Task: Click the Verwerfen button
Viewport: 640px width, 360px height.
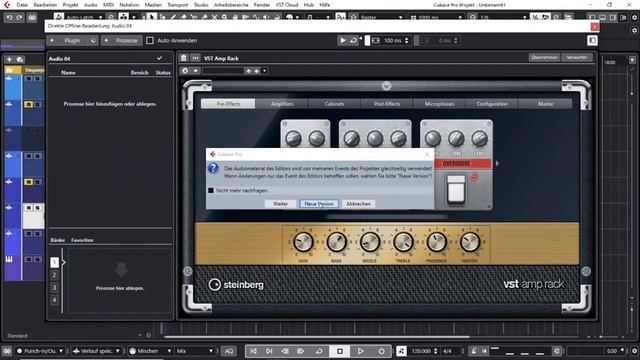Action: (576, 58)
